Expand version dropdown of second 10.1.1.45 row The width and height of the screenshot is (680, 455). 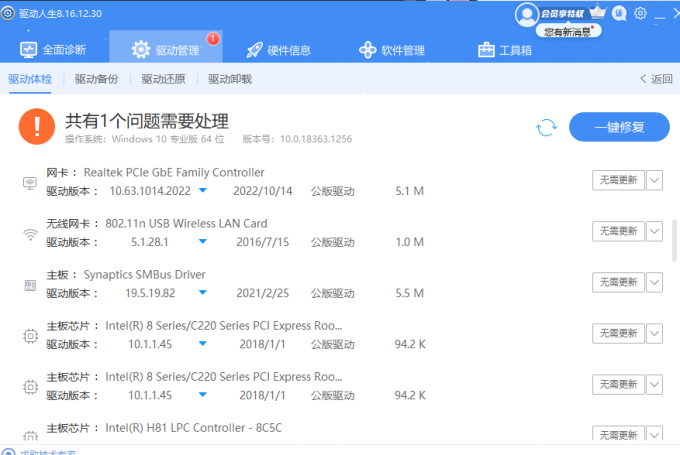point(203,395)
